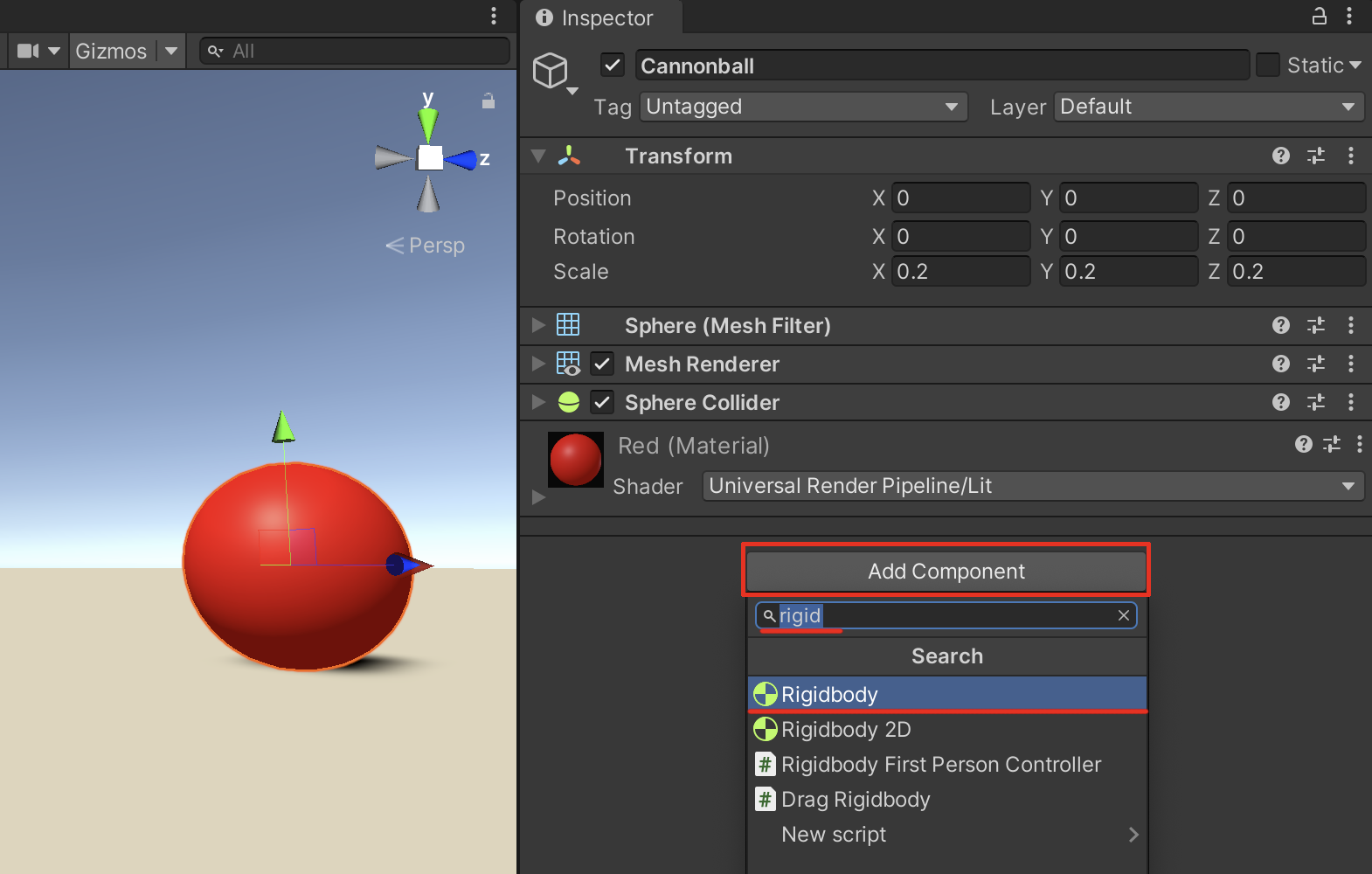Click the scene camera settings icon
Screen dimensions: 1372x874
pos(29,51)
